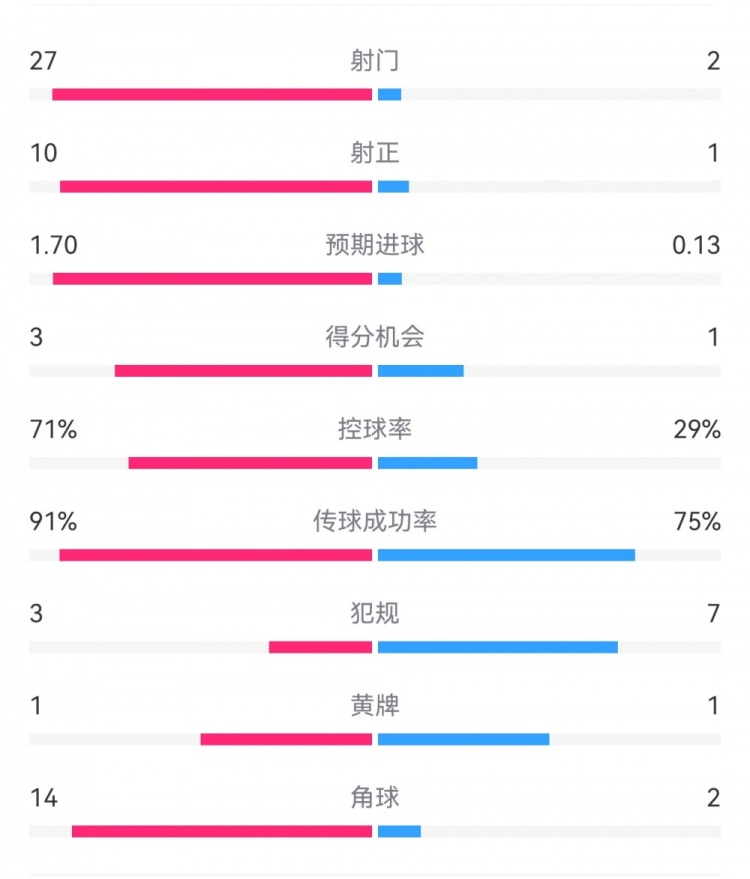Select the 传球成功率 label
This screenshot has width=750, height=879.
click(375, 521)
